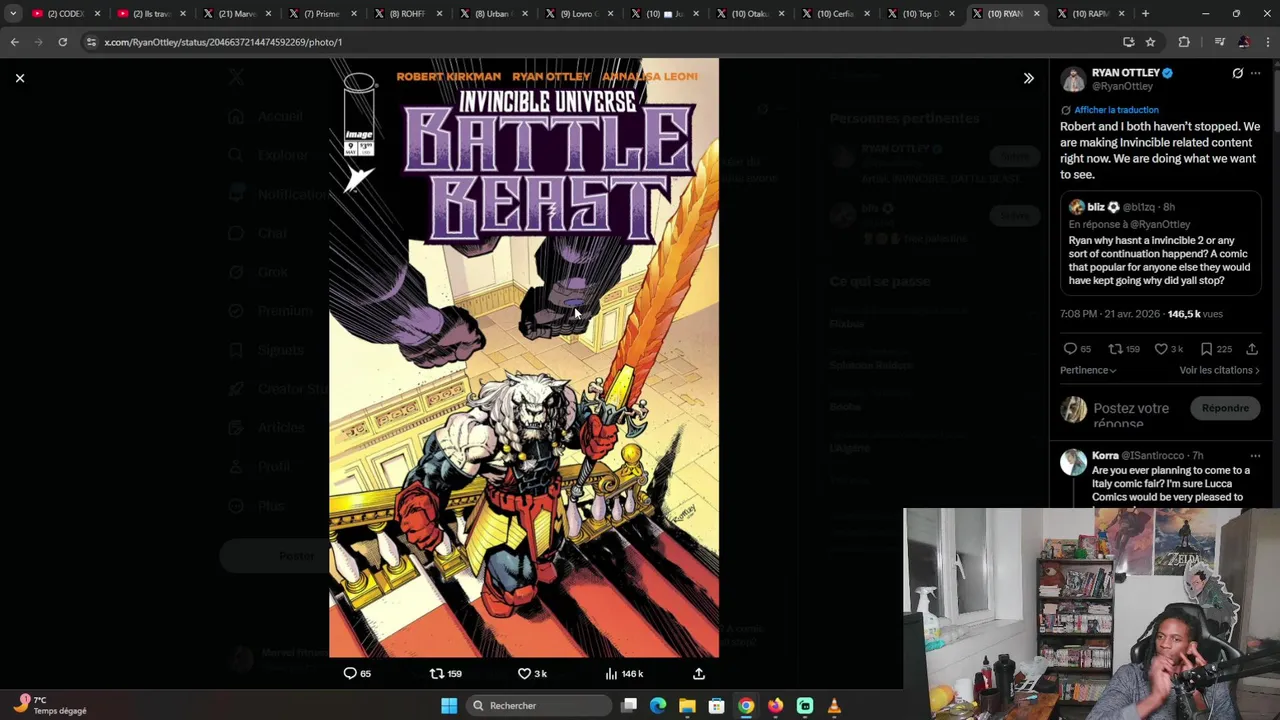
Task: Reload the page
Action: 62,42
